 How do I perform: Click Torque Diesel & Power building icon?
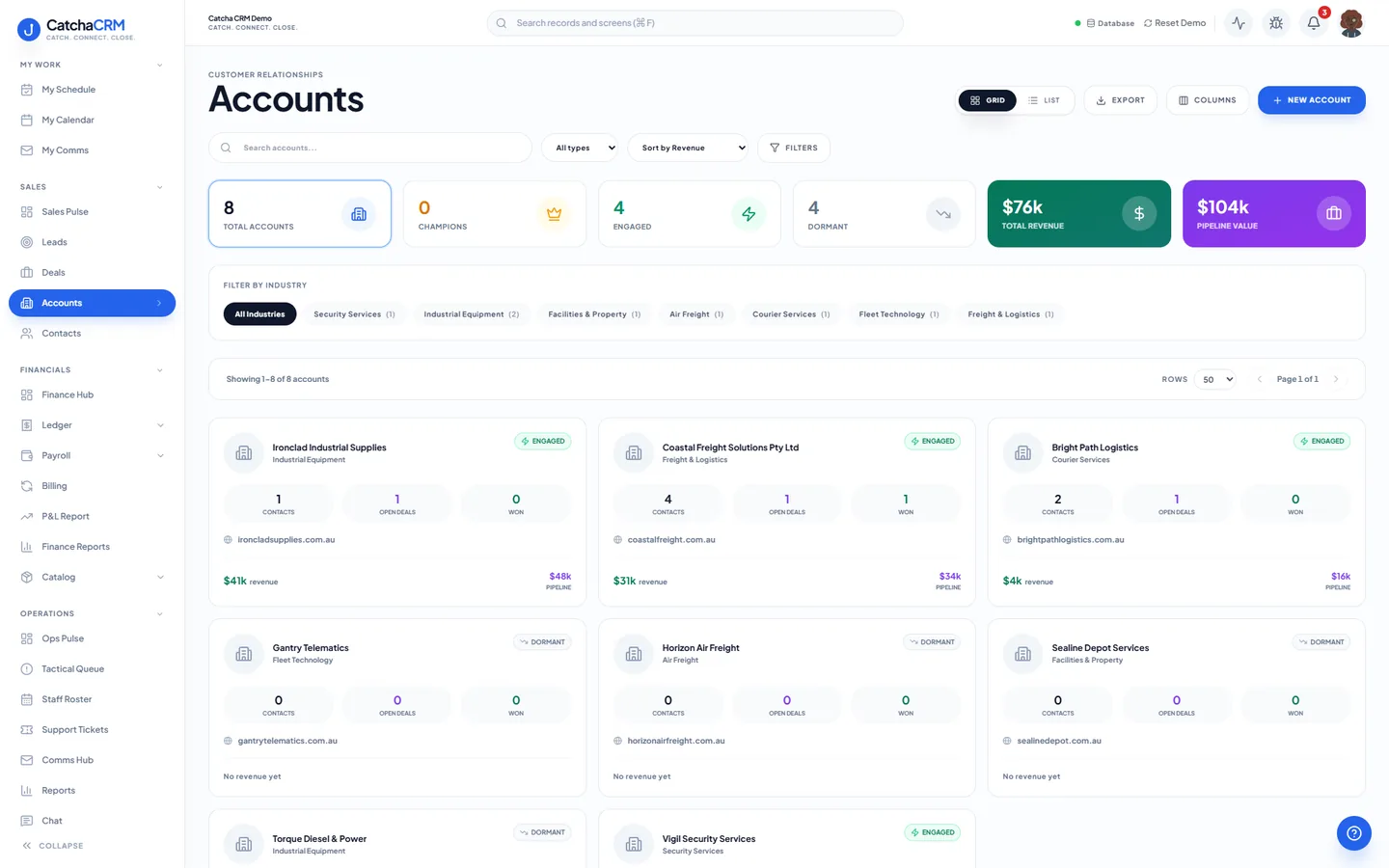(244, 844)
